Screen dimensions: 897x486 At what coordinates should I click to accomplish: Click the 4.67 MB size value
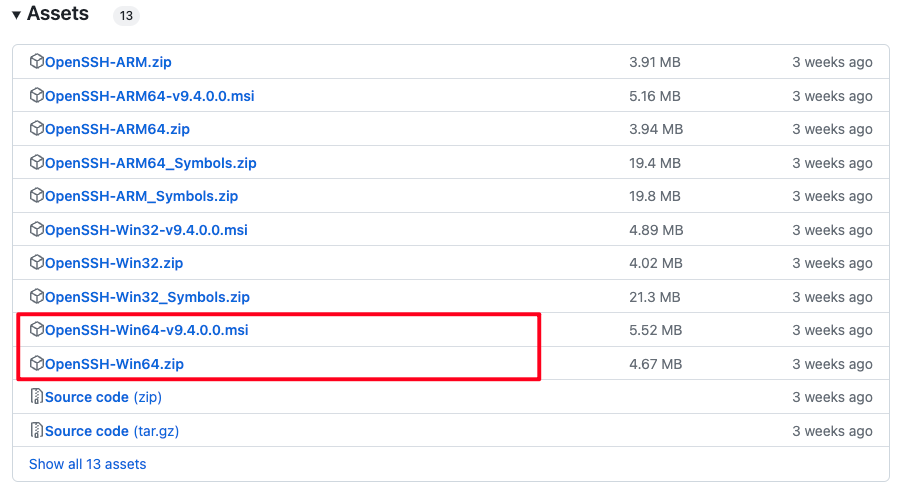tap(656, 364)
